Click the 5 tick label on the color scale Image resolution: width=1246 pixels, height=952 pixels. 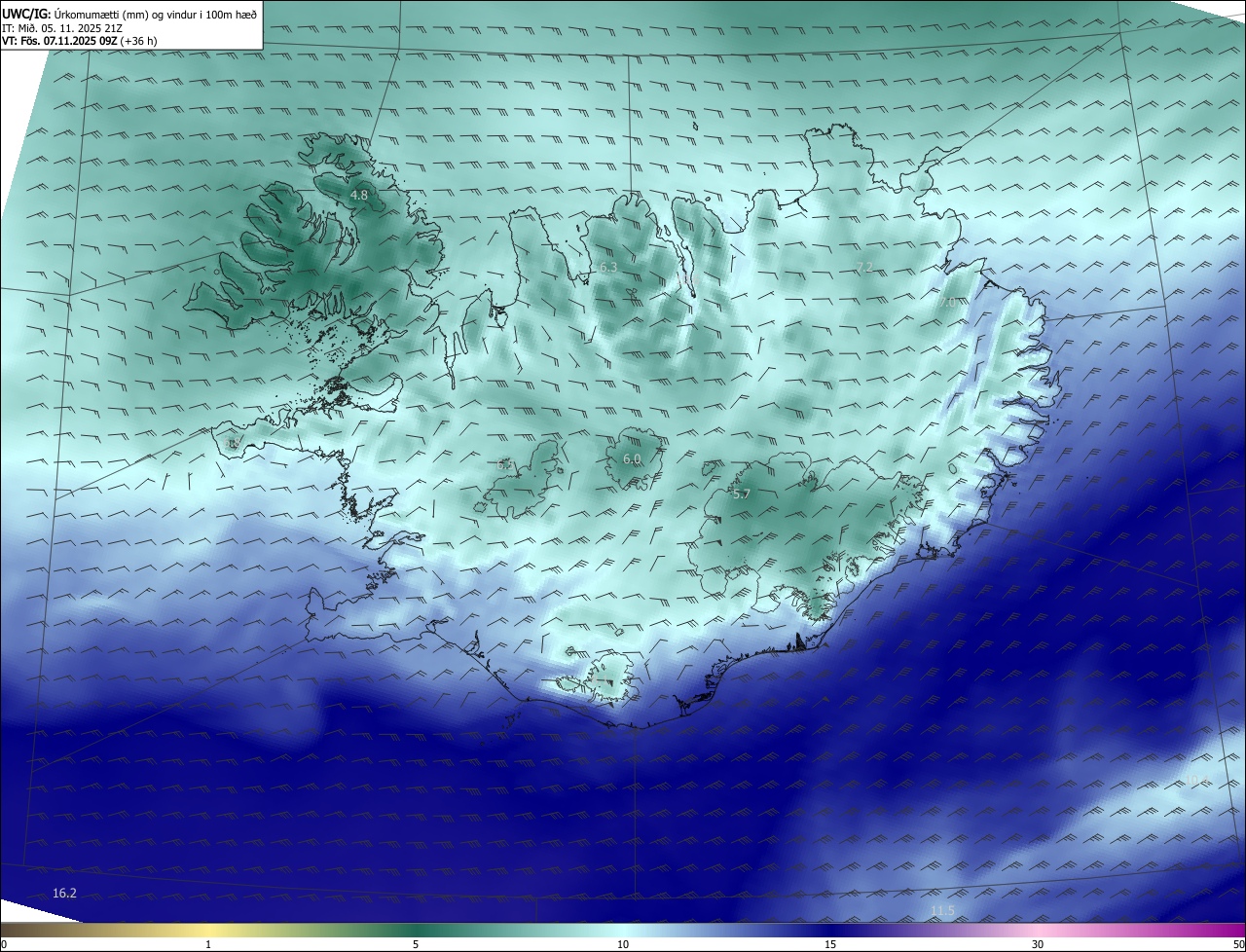tap(416, 944)
